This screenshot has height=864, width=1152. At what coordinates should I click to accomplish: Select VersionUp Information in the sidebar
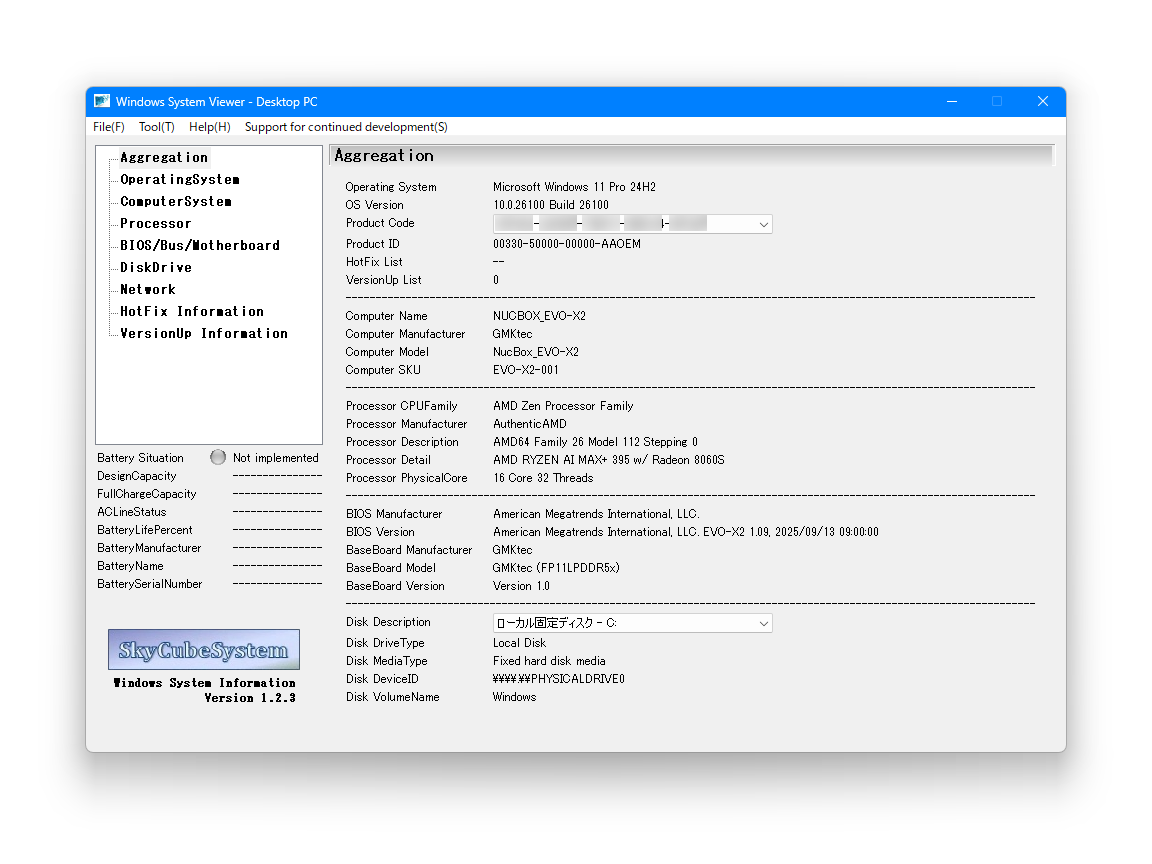(203, 333)
